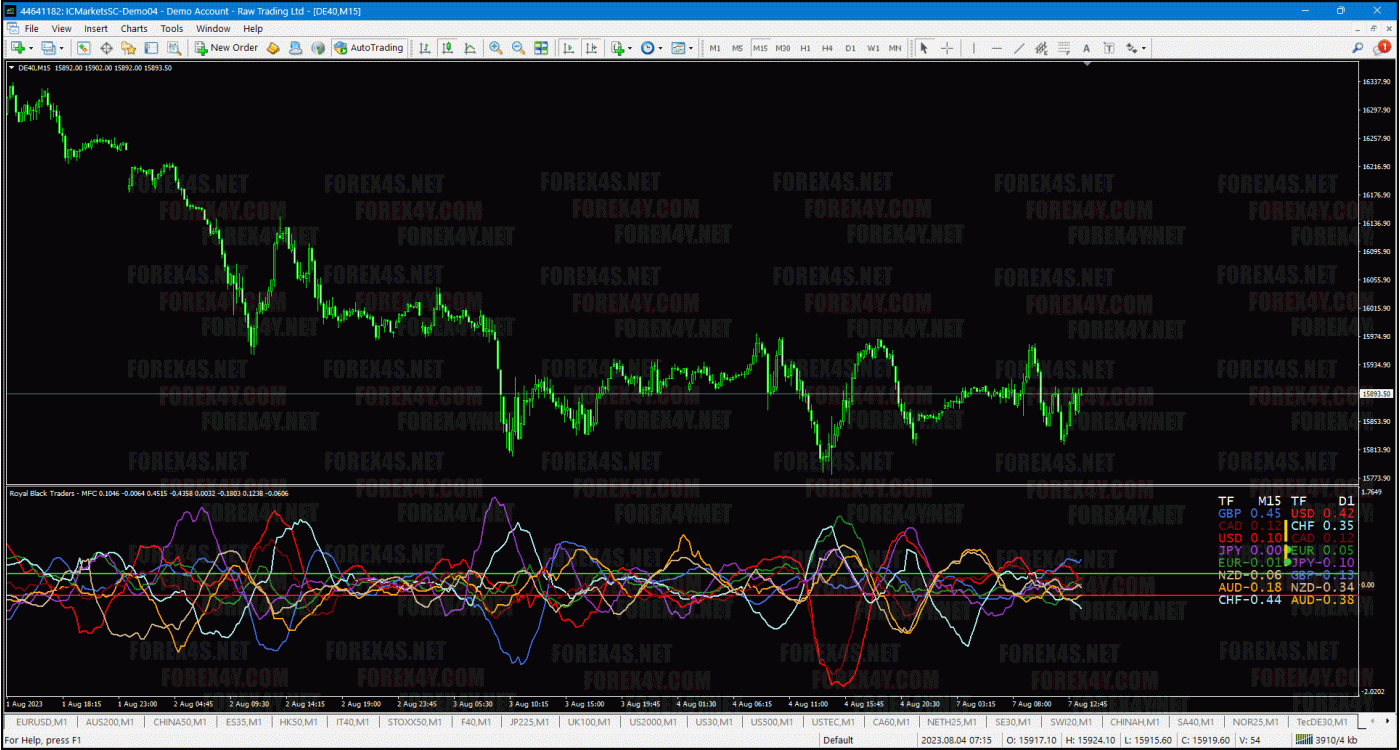The height and width of the screenshot is (750, 1400).
Task: Click the Zoom Out magnifier icon
Action: 518,48
